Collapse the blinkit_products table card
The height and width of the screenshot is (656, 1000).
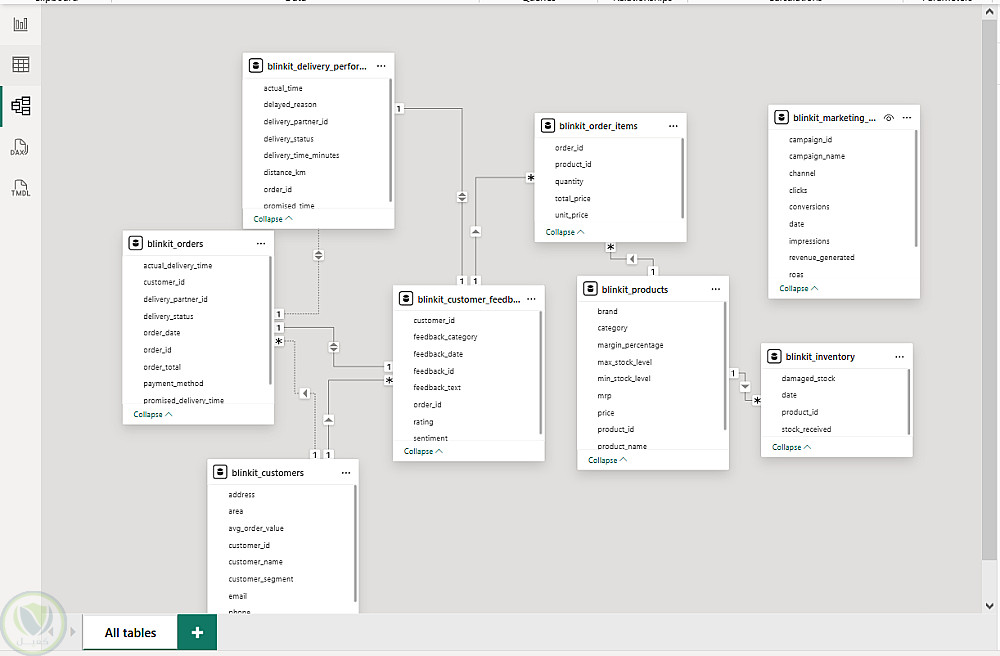(x=608, y=460)
